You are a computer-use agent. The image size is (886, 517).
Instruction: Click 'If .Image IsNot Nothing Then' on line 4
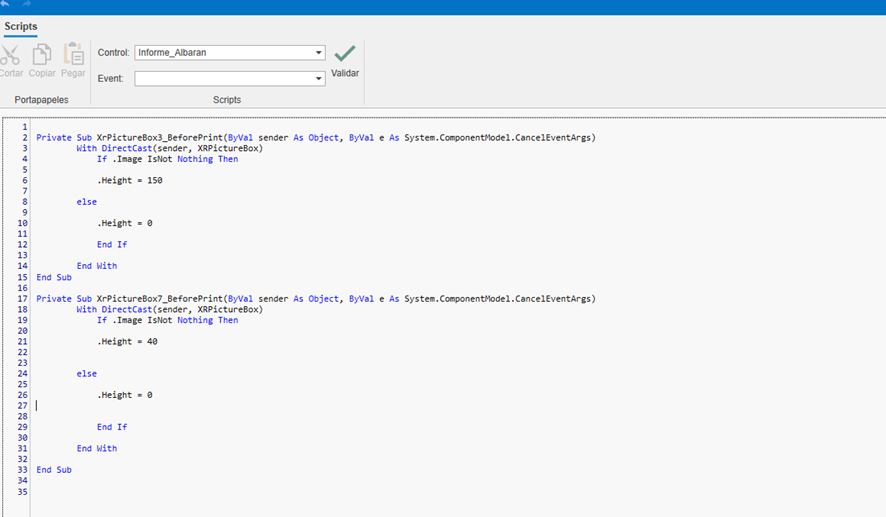pos(167,159)
